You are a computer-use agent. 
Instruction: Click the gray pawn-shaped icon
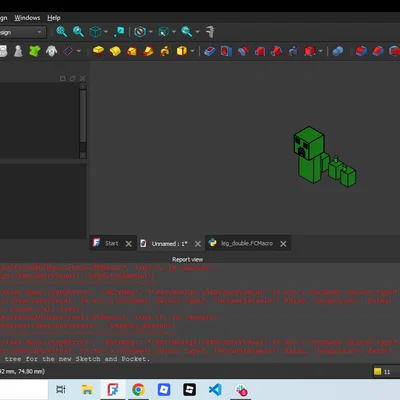coord(18,51)
